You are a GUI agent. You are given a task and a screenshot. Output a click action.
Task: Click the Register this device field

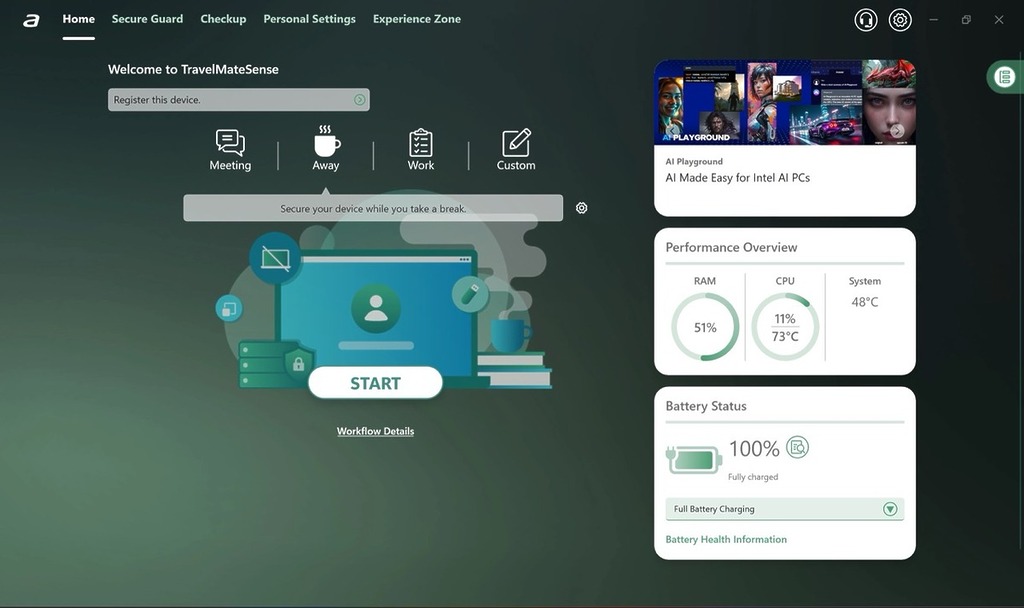(x=238, y=100)
